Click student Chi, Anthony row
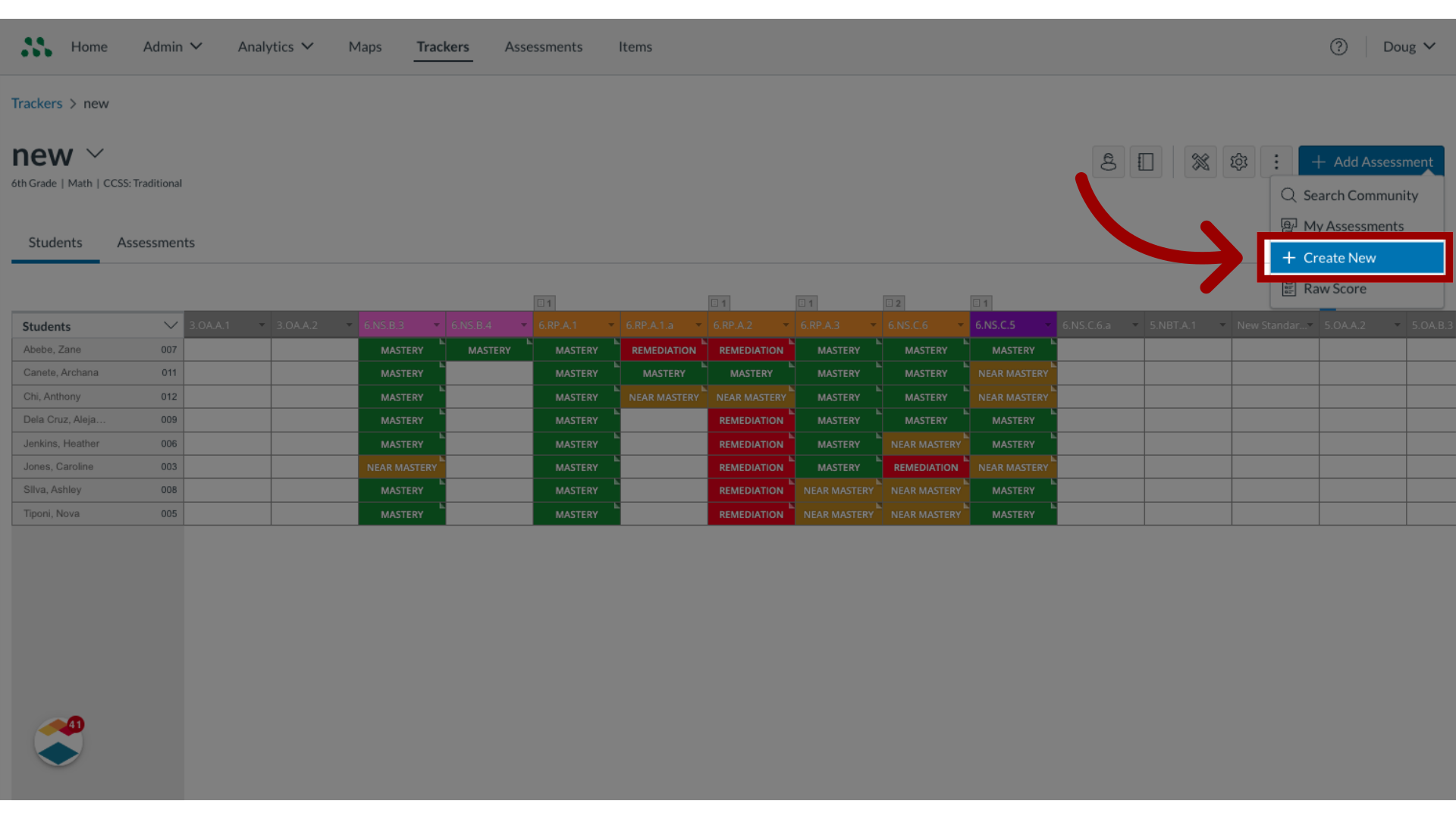 [98, 397]
